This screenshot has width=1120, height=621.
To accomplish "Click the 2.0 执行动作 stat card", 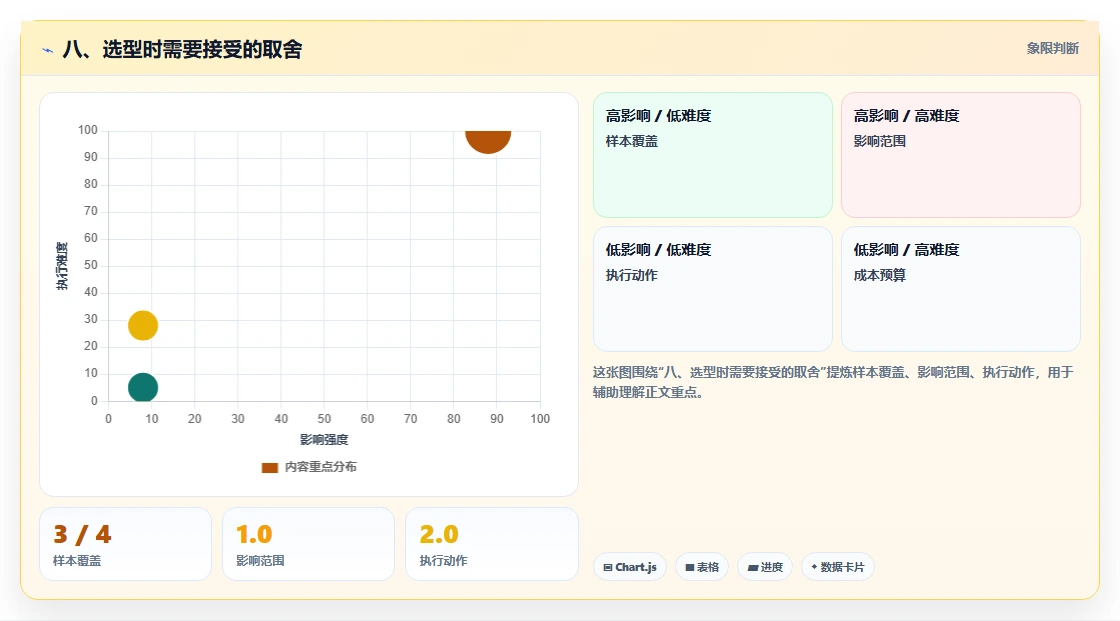I will point(491,544).
